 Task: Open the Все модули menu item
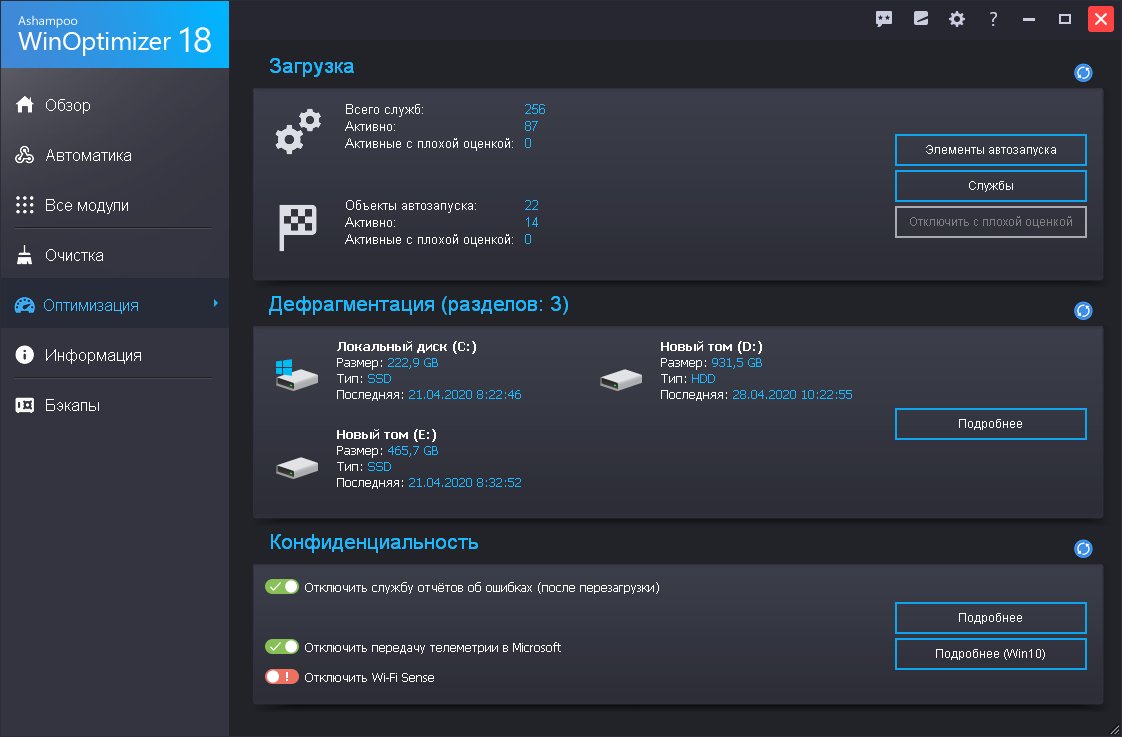coord(114,205)
